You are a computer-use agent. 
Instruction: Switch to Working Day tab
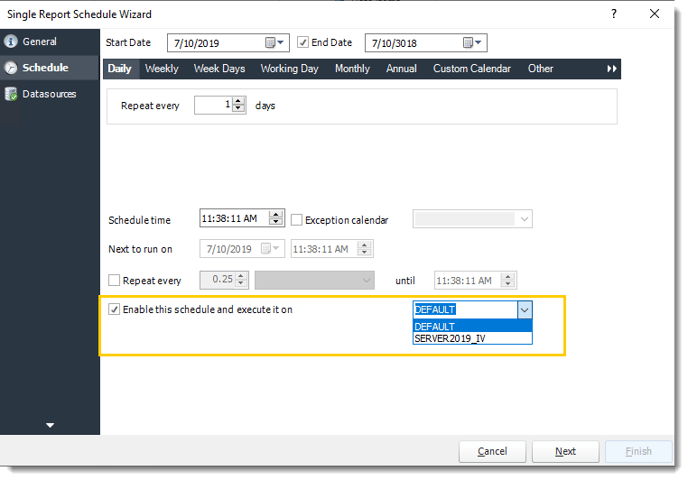click(x=290, y=69)
